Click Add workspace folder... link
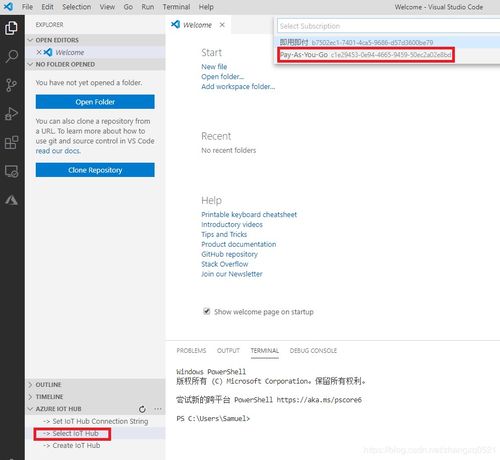Image resolution: width=500 pixels, height=460 pixels. tap(238, 87)
